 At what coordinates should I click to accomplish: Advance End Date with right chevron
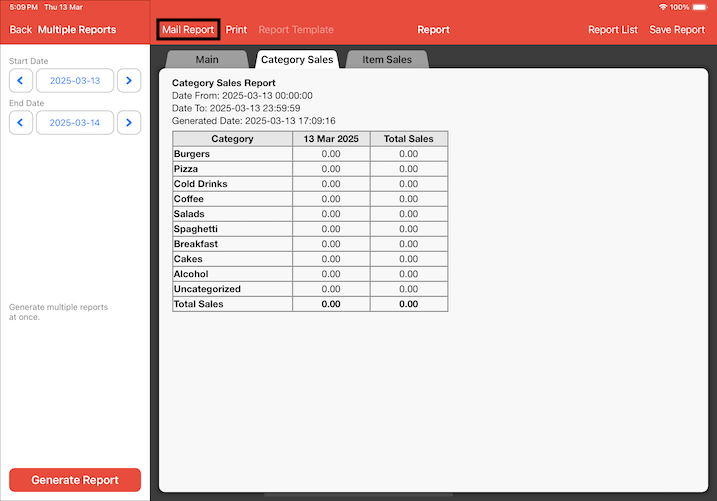coord(129,123)
